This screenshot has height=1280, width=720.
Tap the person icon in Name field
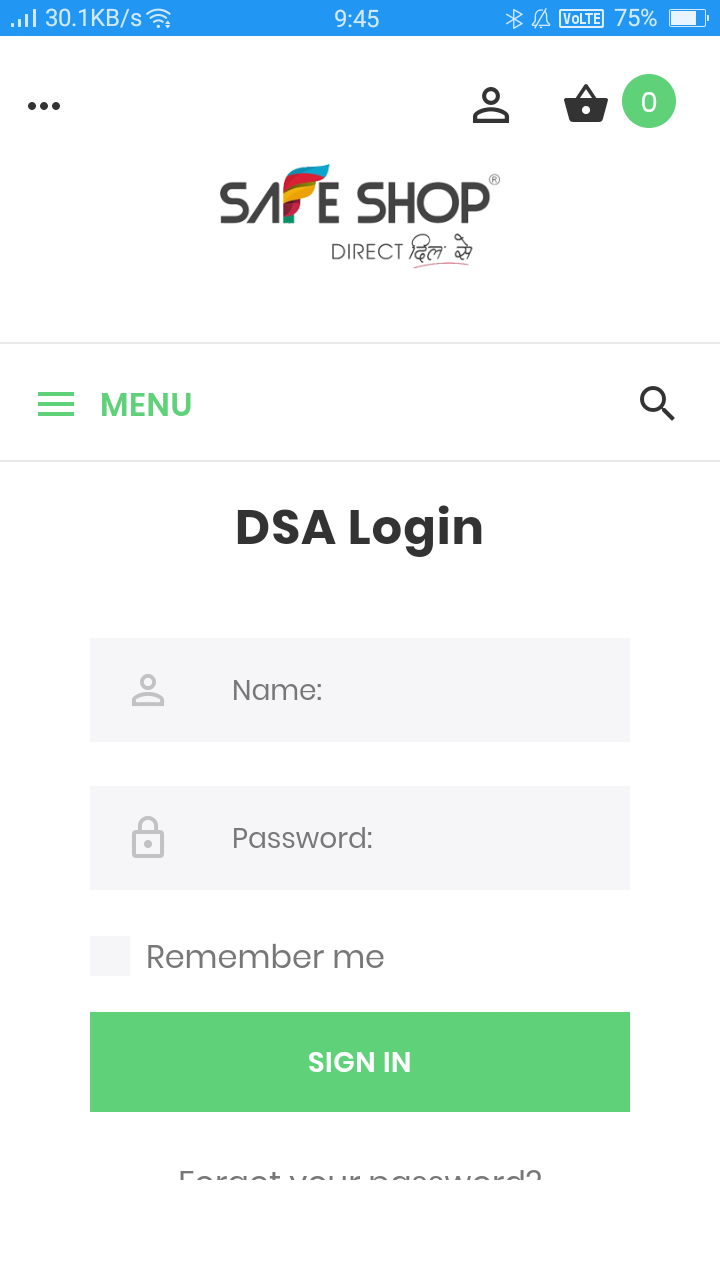coord(148,690)
